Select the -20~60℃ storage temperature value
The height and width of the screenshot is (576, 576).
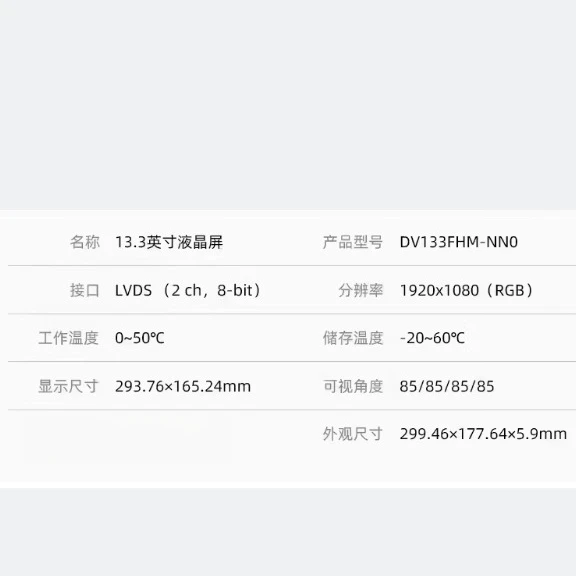tap(432, 338)
